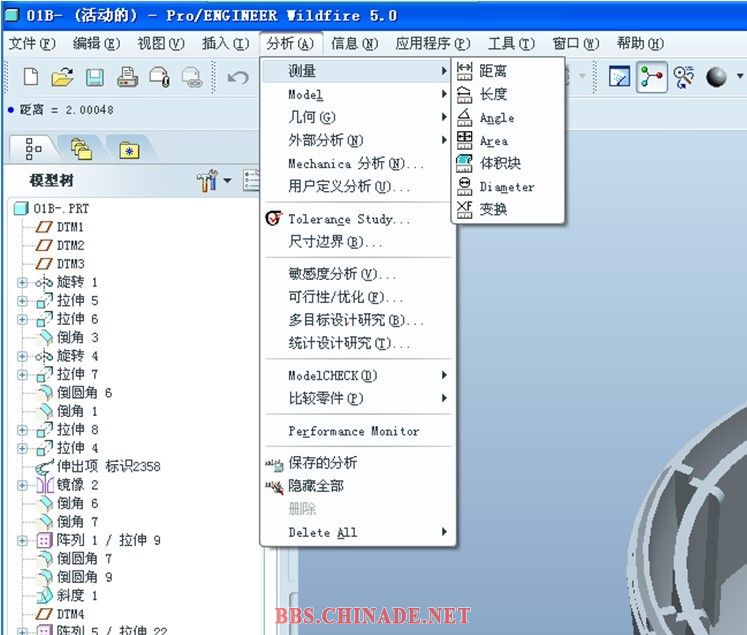Expand Delete All submenu

(357, 532)
